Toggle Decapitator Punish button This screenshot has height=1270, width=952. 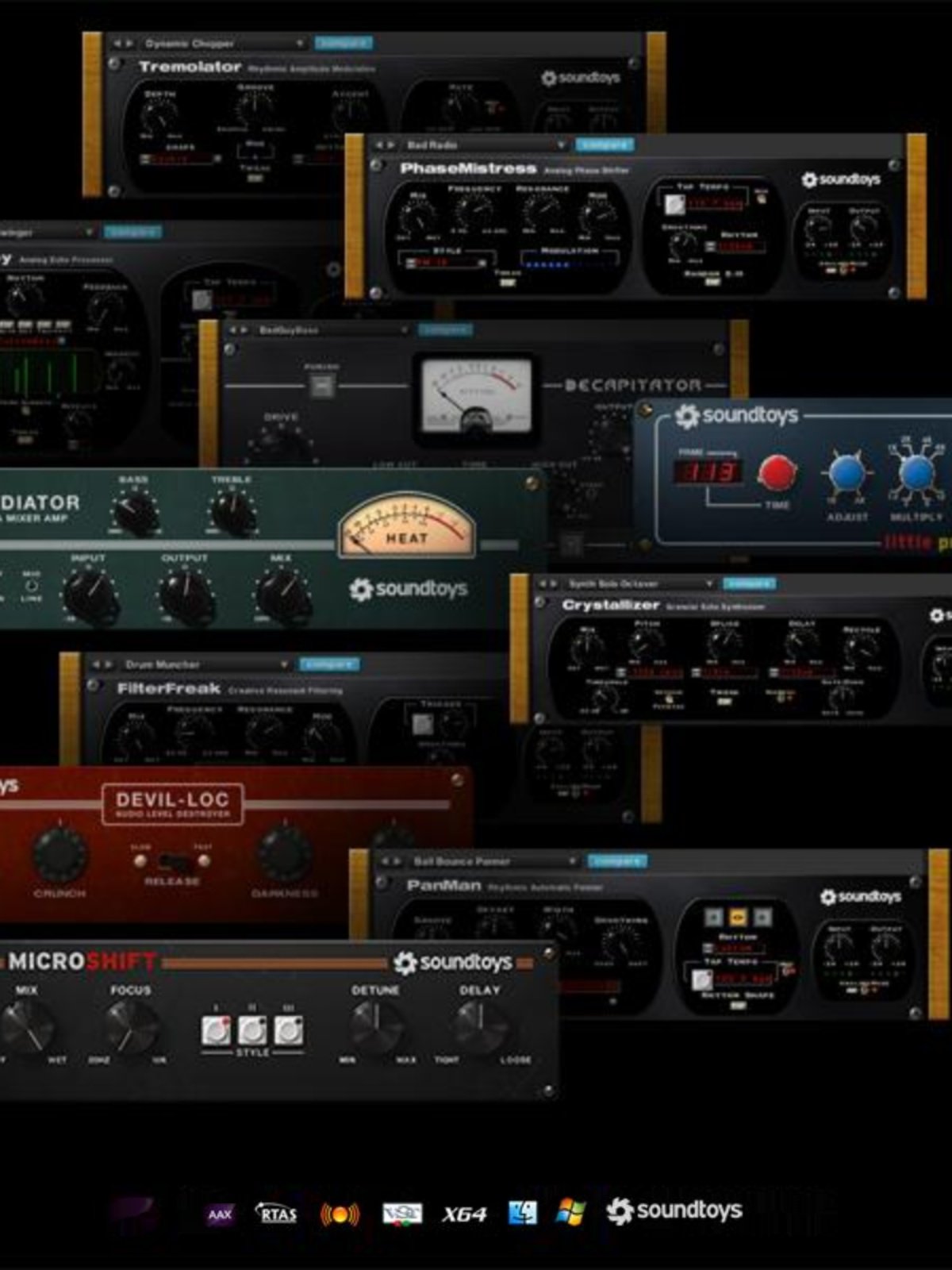coord(321,387)
